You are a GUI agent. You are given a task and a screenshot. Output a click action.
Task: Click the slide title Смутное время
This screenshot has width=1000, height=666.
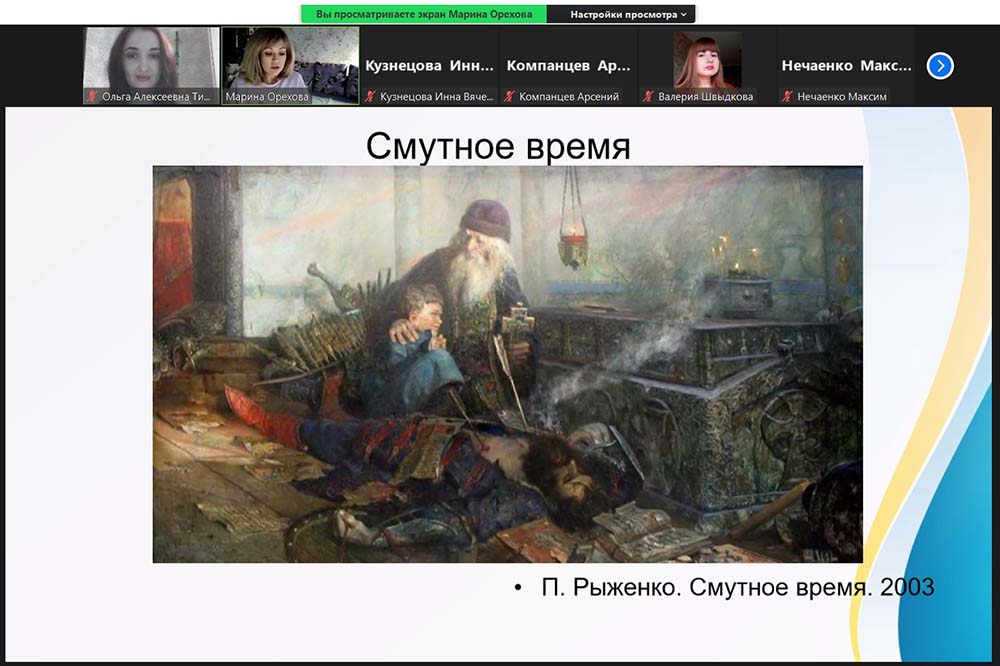pos(498,146)
